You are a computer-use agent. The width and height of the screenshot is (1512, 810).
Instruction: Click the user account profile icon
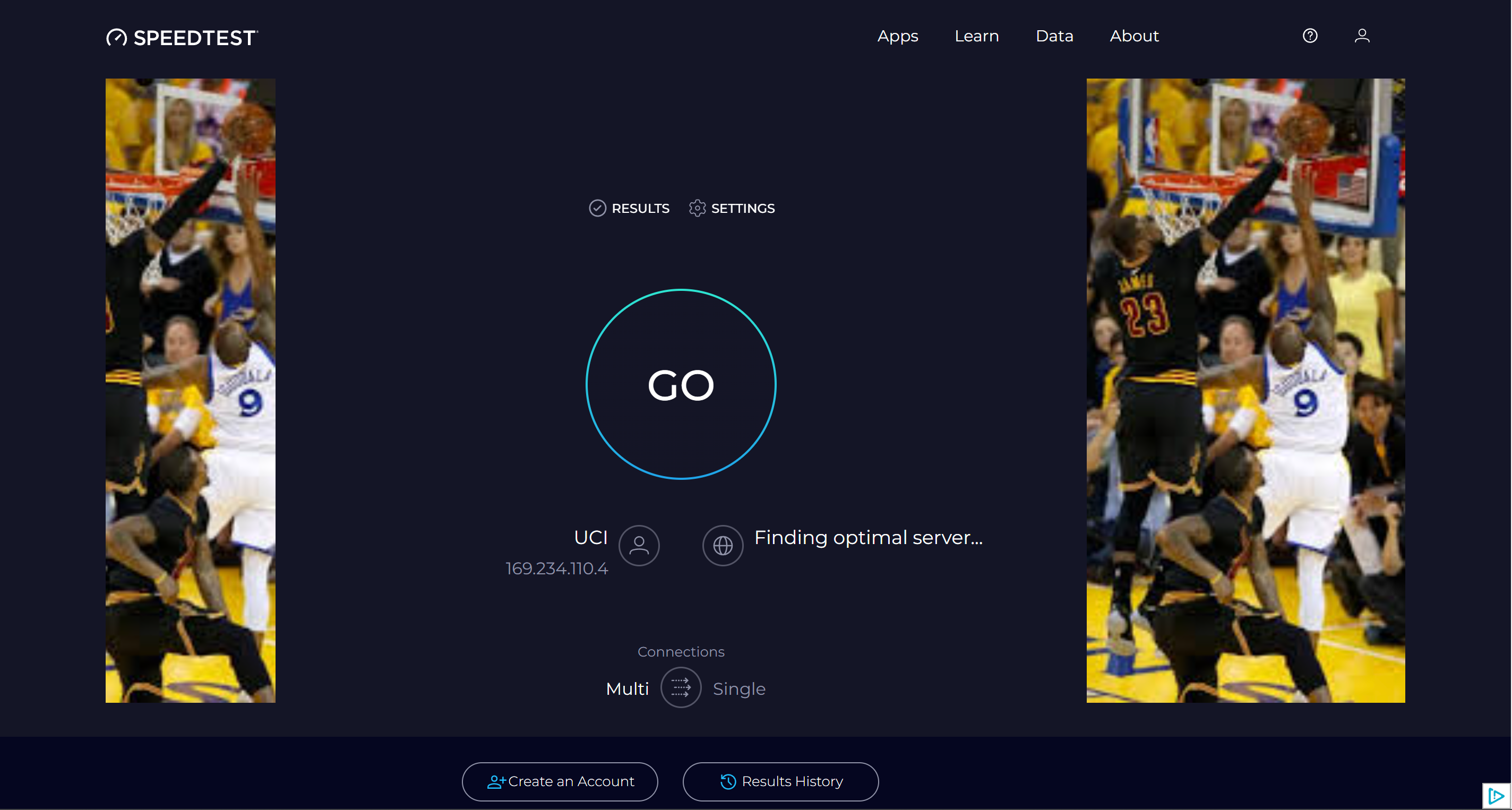pyautogui.click(x=1362, y=36)
